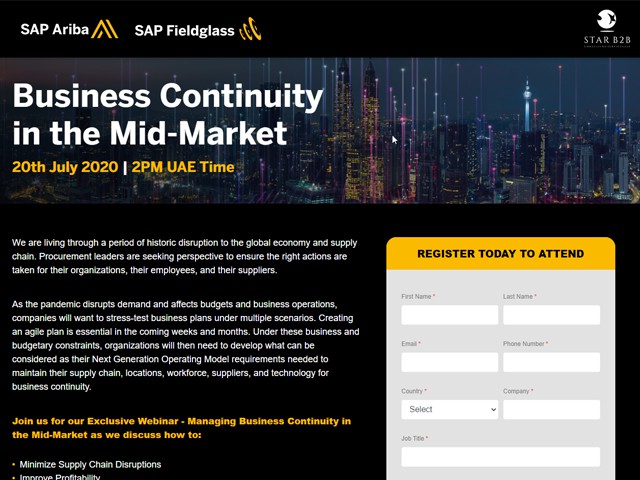The image size is (640, 480).
Task: Click the Country dropdown arrow
Action: coord(493,409)
